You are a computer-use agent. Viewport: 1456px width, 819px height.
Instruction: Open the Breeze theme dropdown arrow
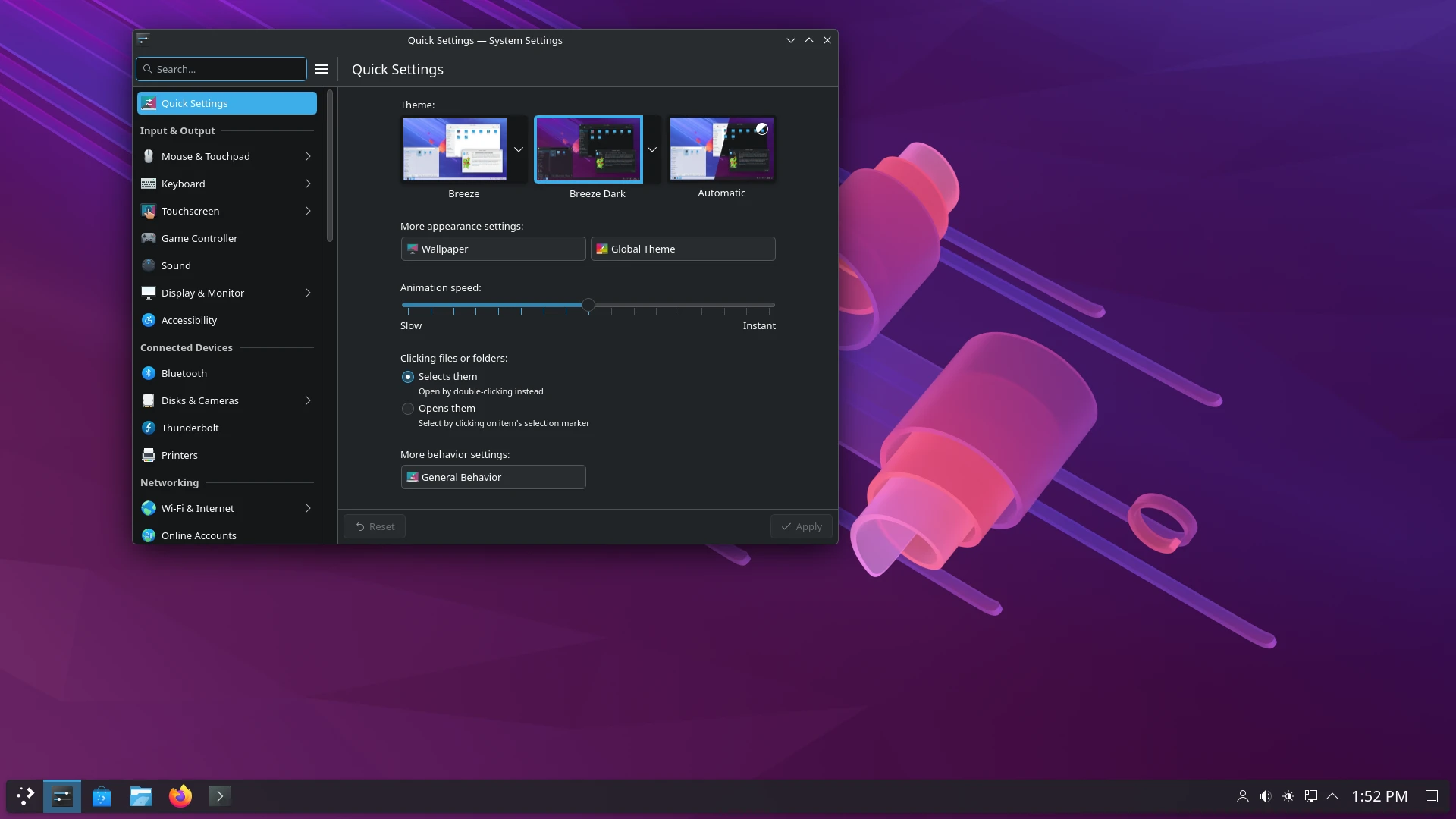(x=519, y=149)
